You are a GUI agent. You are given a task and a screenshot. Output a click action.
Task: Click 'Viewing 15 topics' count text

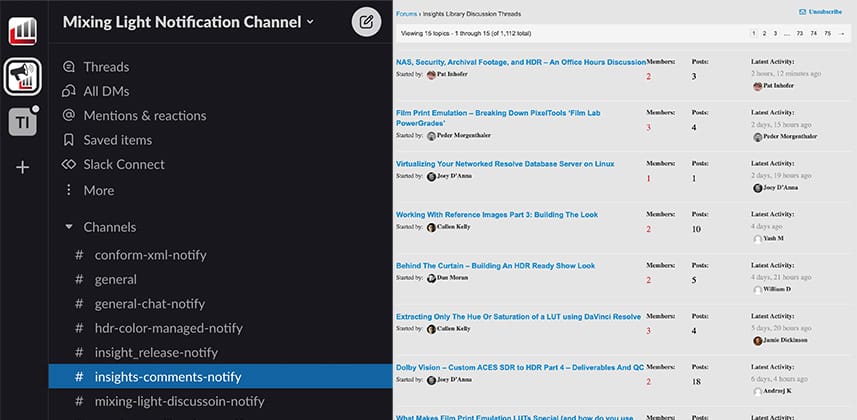click(x=466, y=33)
